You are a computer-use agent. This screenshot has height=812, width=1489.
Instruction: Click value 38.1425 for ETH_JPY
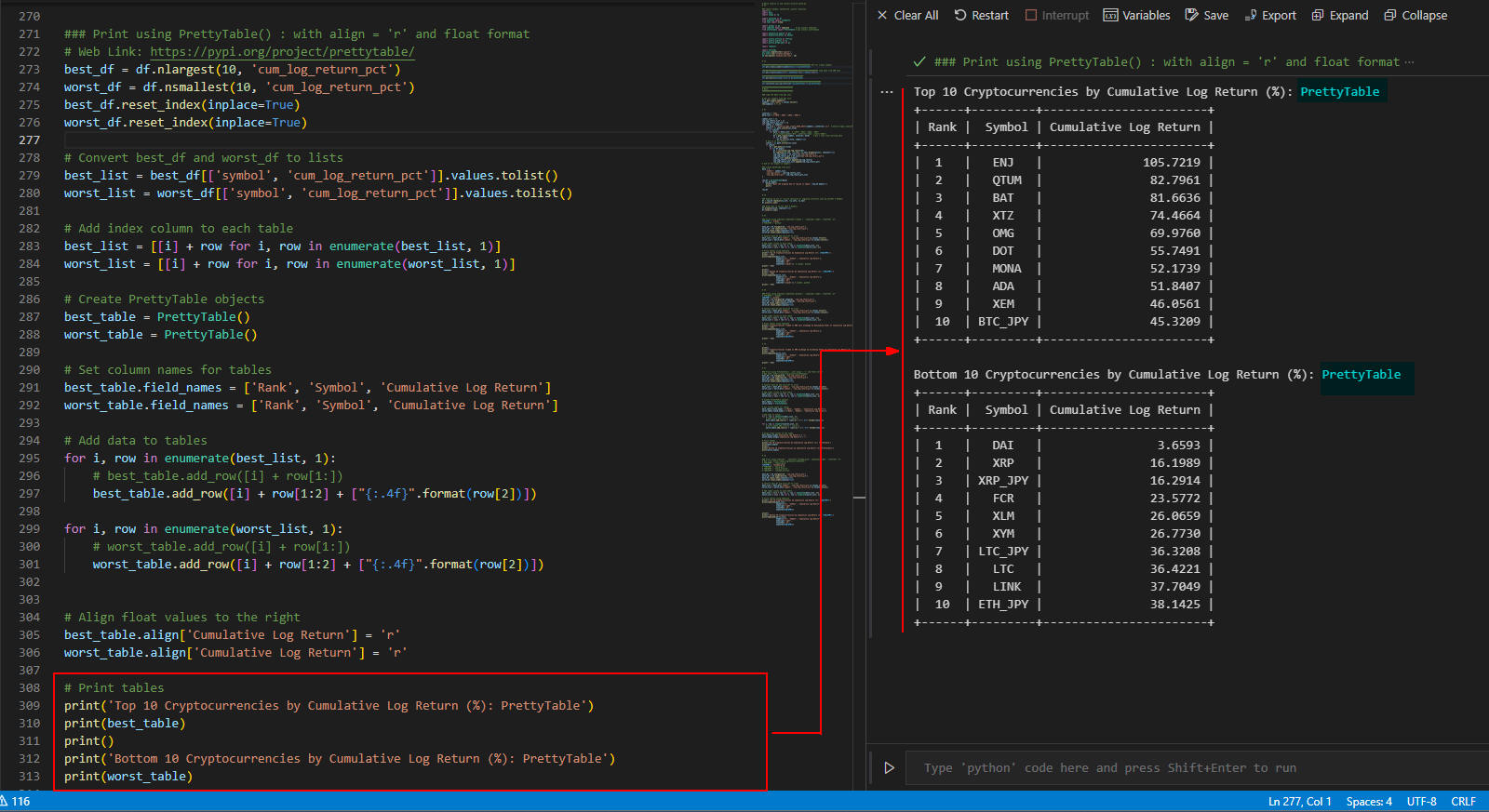click(1174, 604)
